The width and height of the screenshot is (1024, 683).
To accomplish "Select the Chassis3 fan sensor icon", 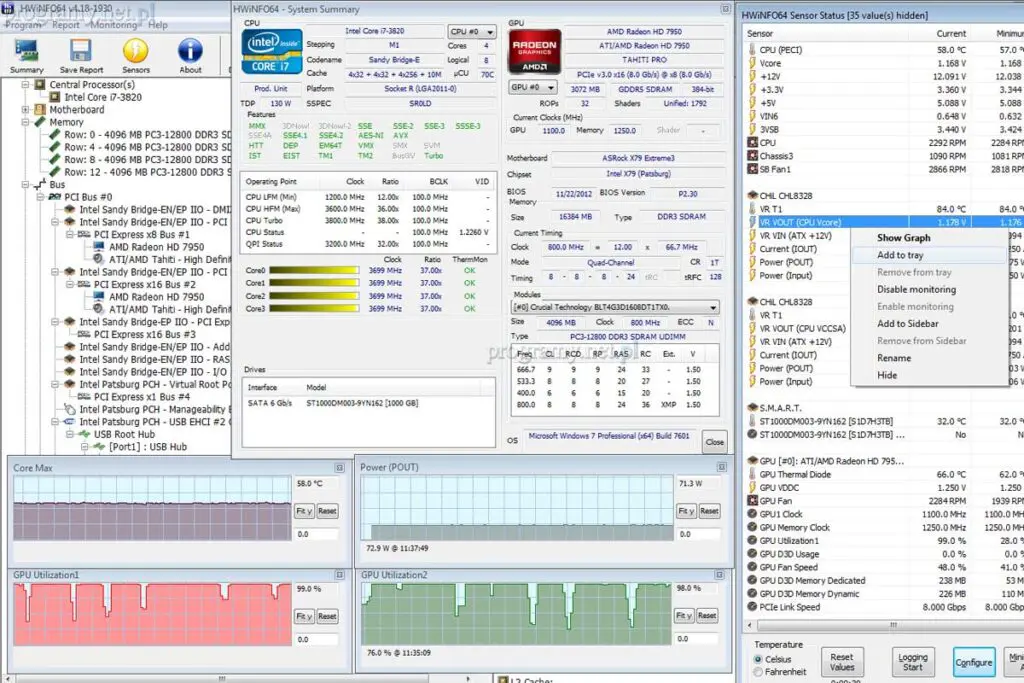I will coord(752,156).
